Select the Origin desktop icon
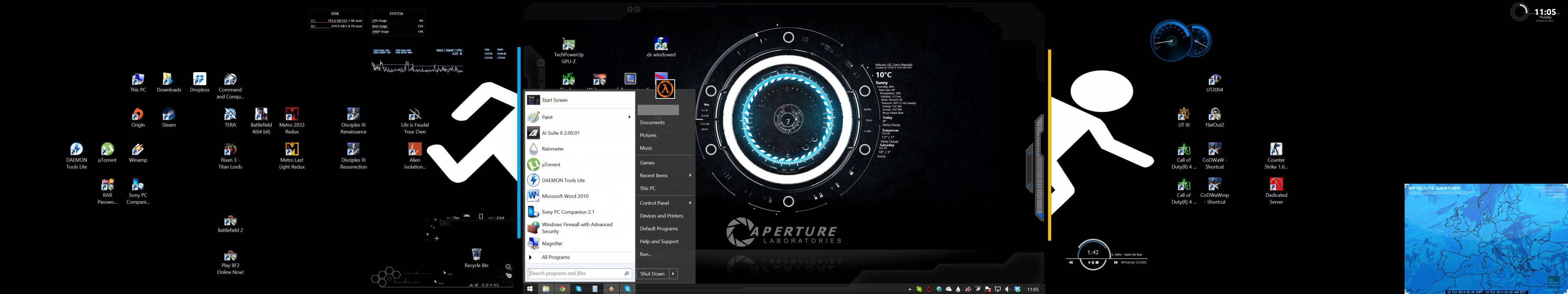This screenshot has width=1568, height=294. 138,118
